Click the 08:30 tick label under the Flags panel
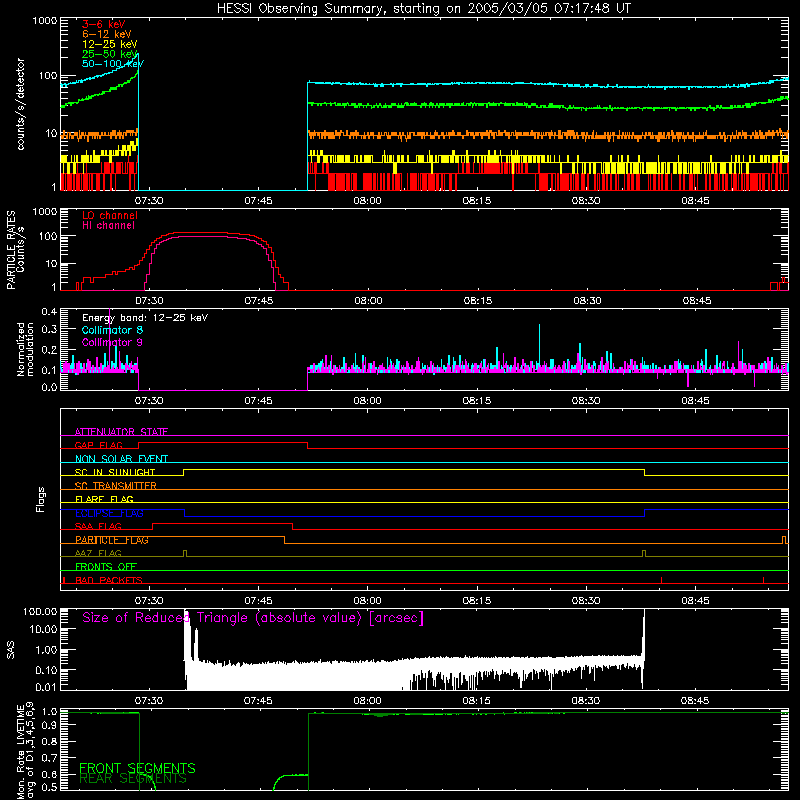Screen dimensions: 800x800 (x=586, y=601)
